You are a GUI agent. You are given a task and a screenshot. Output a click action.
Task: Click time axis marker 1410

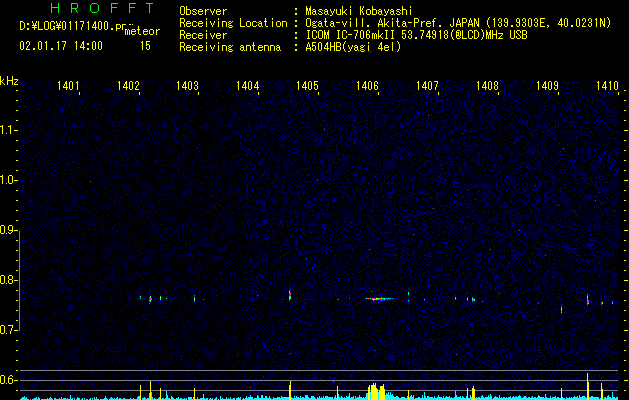click(x=607, y=85)
